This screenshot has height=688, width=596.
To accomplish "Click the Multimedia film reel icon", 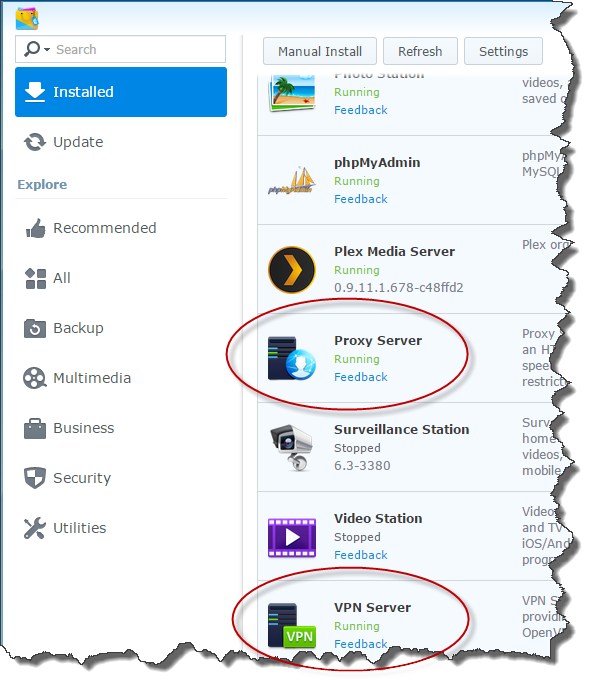I will (35, 378).
